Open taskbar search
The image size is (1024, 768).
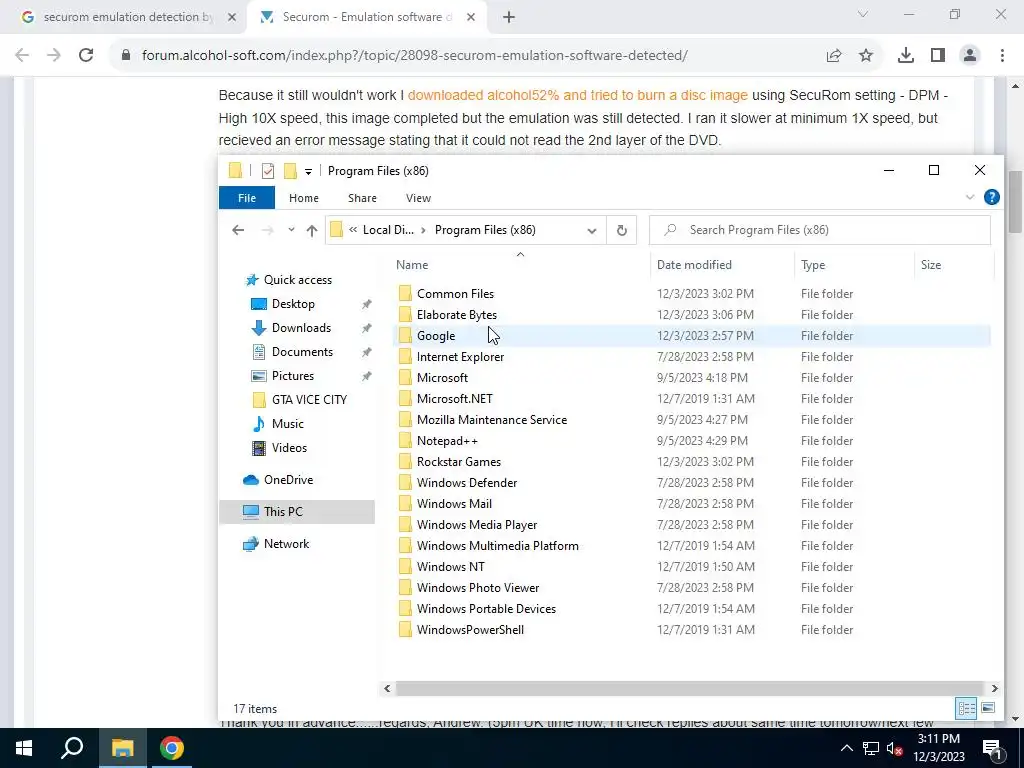[72, 748]
